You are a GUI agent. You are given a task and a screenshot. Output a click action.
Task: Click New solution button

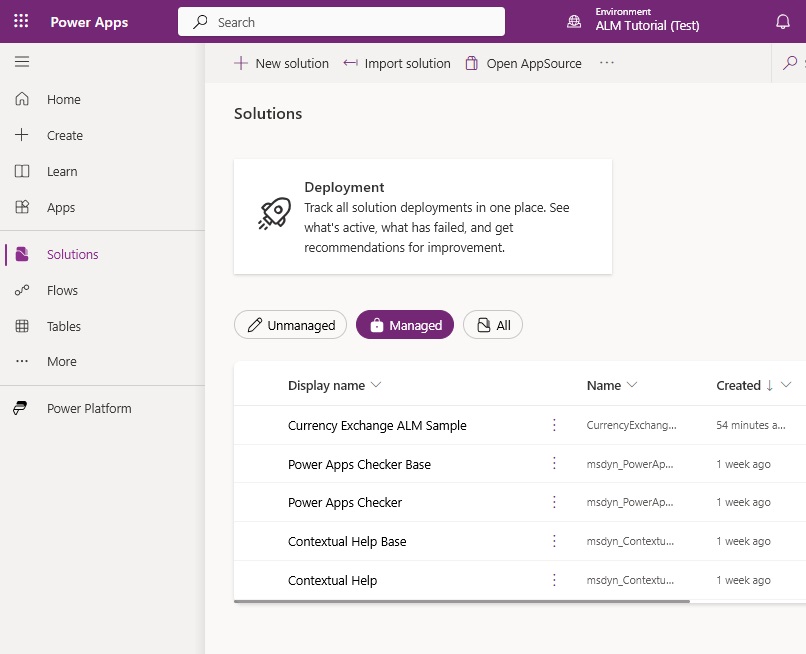coord(281,63)
